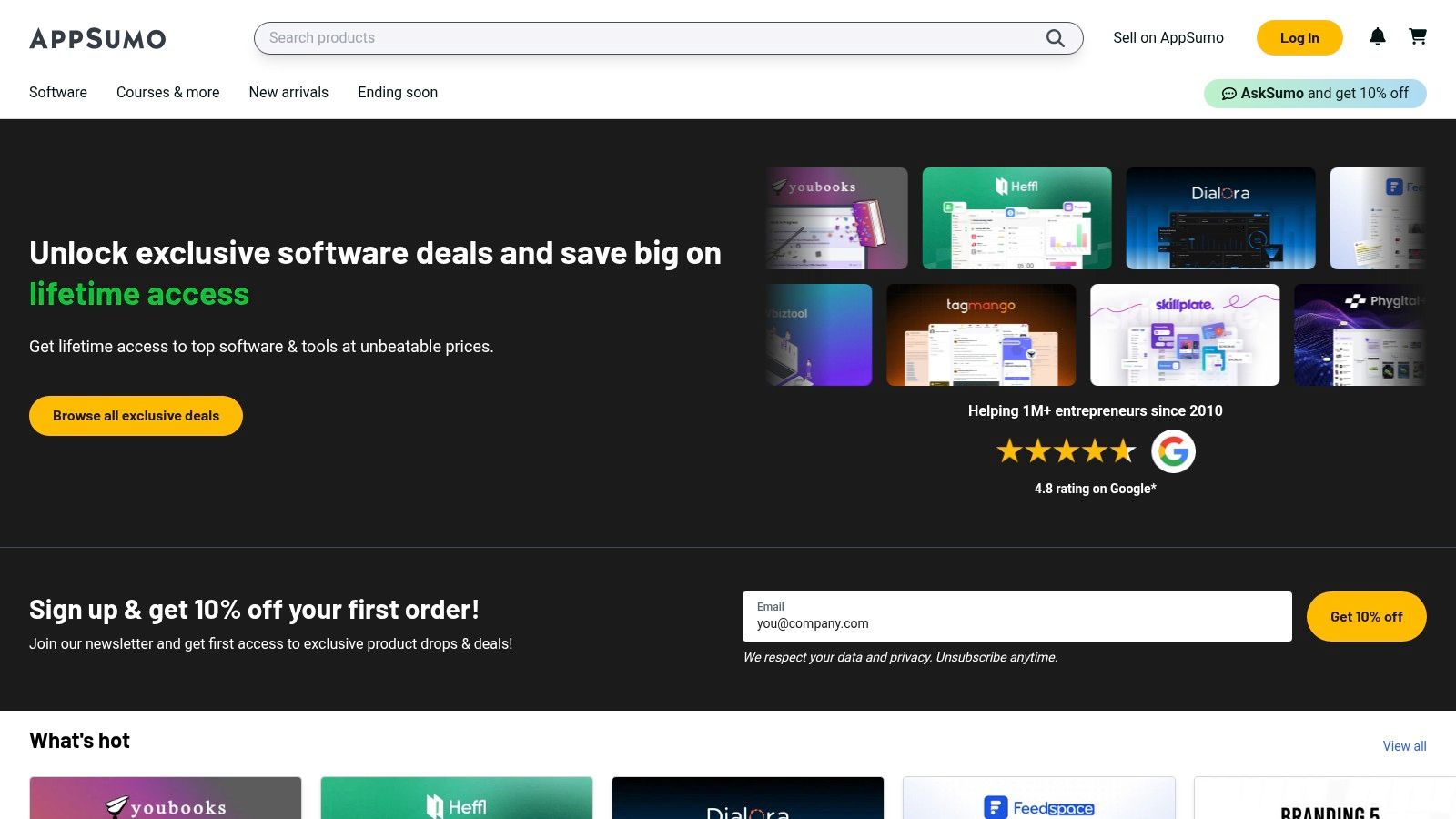Click the Sign up & get 10% off heading
1456x819 pixels.
(x=254, y=610)
